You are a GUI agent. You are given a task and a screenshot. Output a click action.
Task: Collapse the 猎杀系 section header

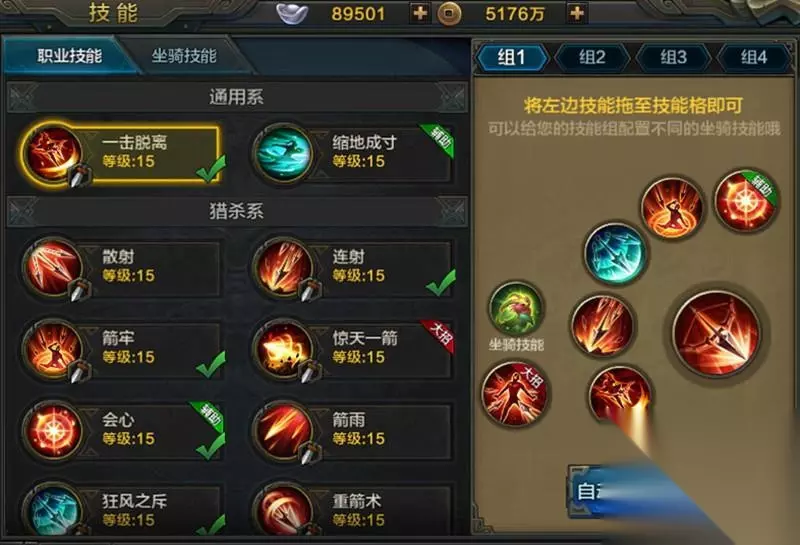coord(237,211)
